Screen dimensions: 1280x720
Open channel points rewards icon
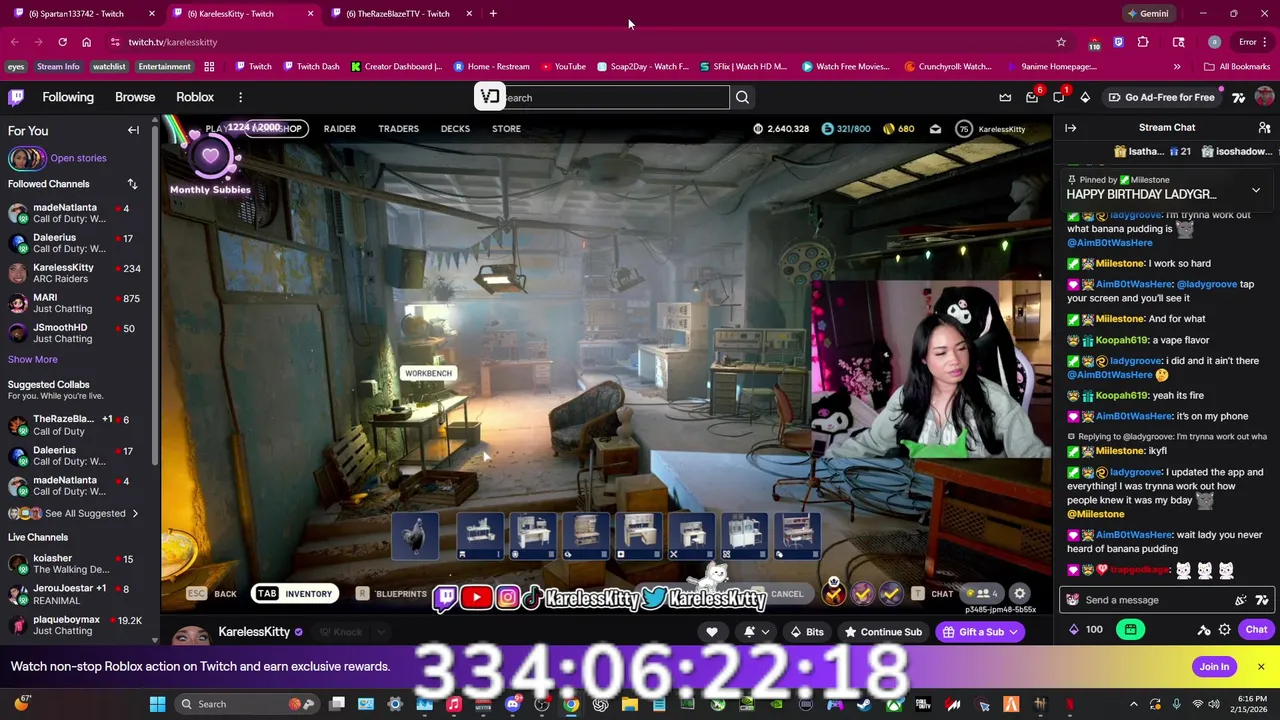pos(1074,630)
